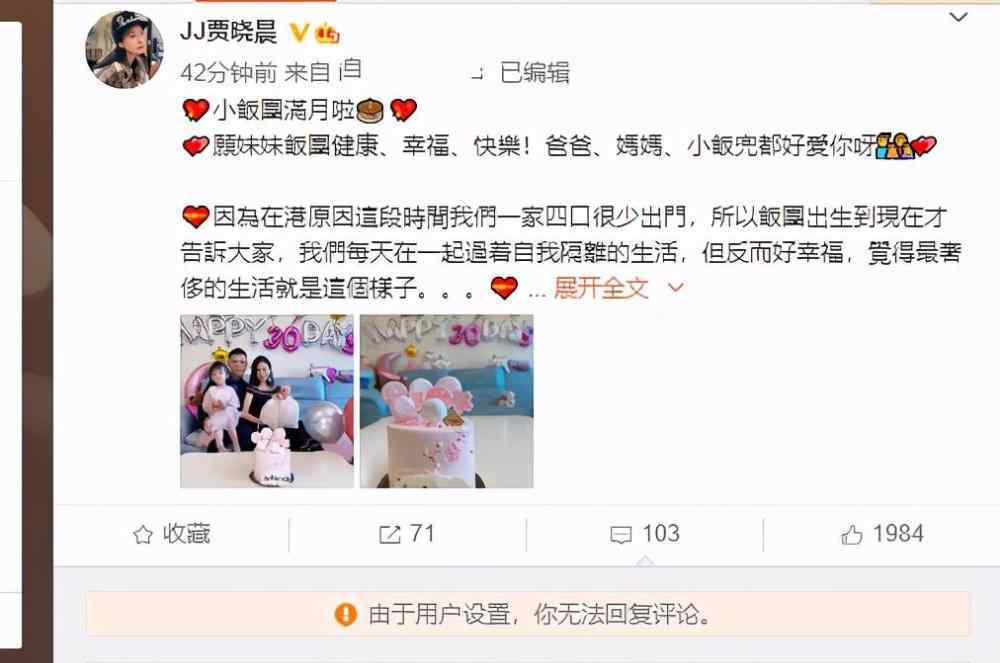The width and height of the screenshot is (1000, 663).
Task: Open the family photo thumbnail
Action: point(267,401)
